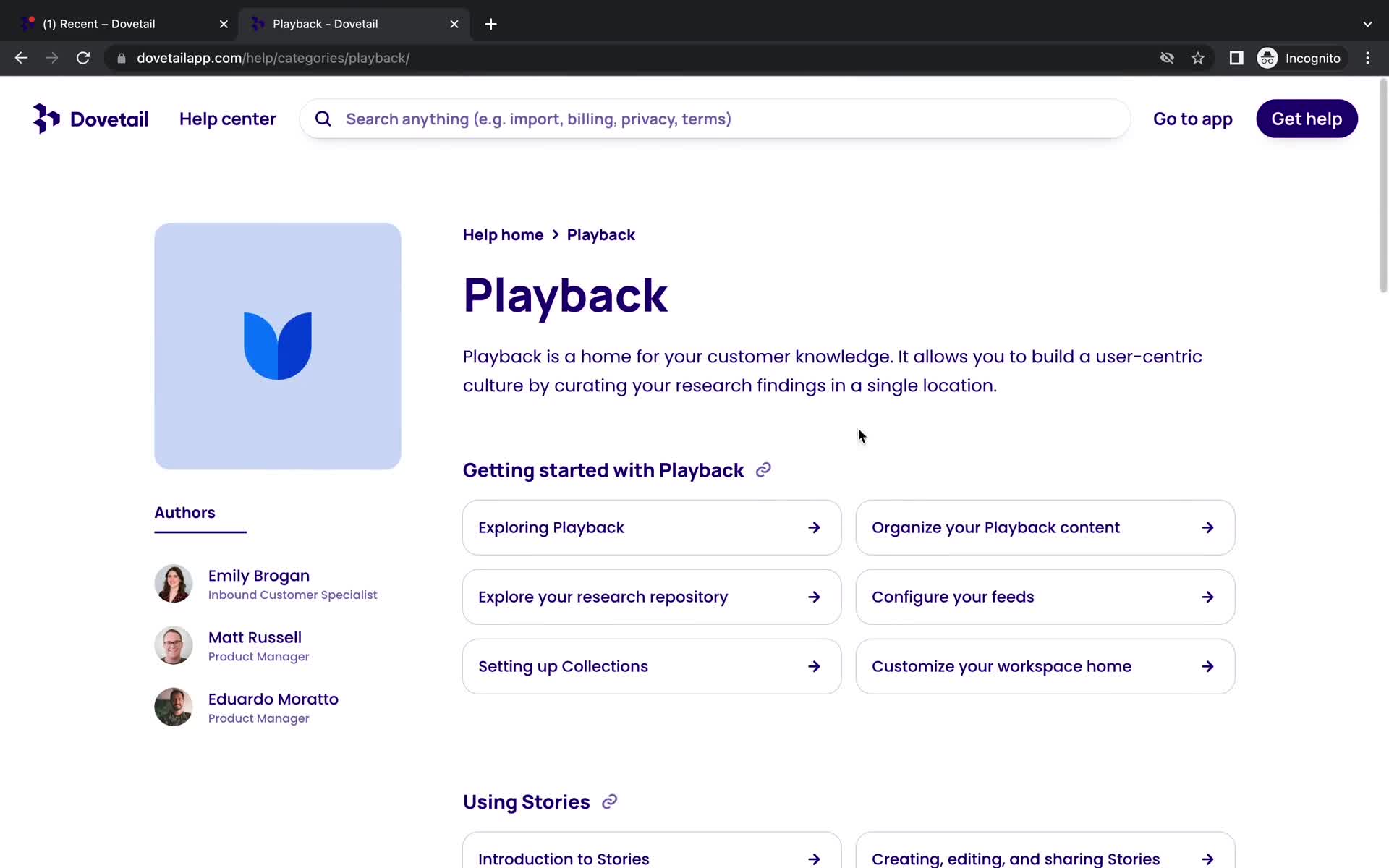Click Go to app link
This screenshot has width=1389, height=868.
click(1193, 119)
